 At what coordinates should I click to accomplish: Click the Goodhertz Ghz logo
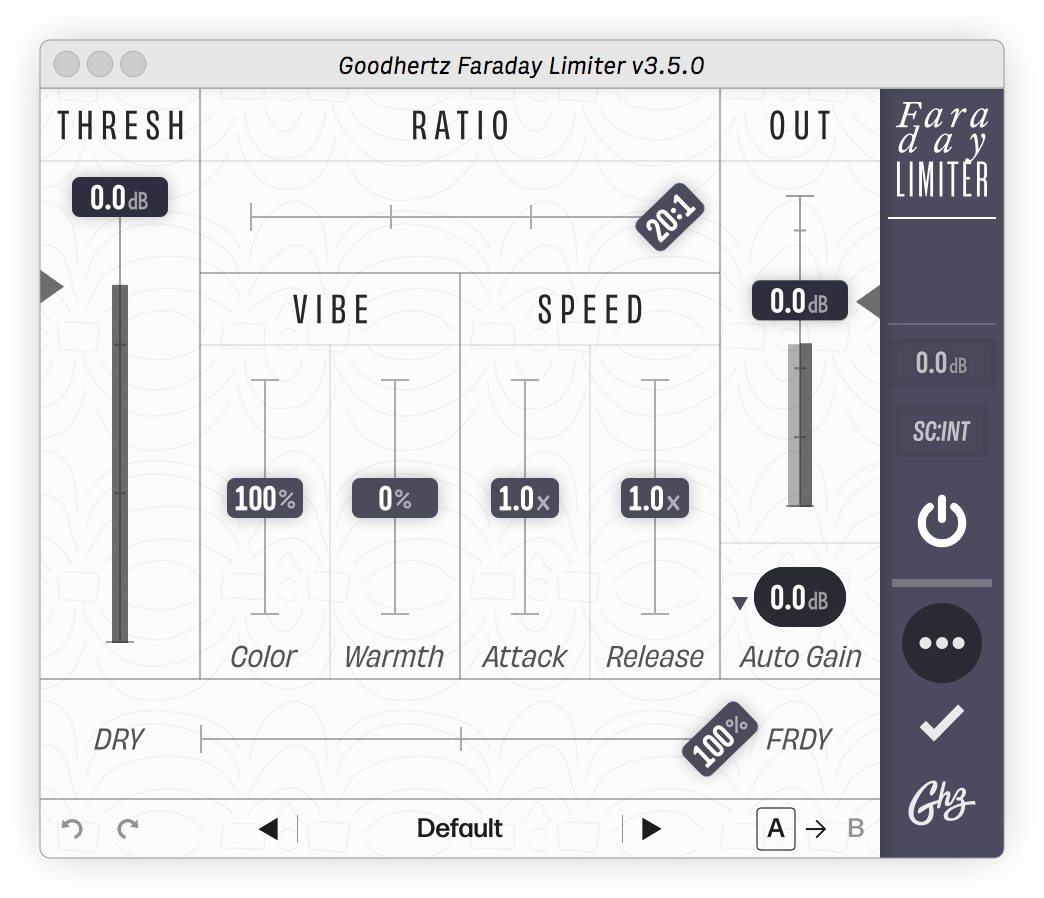coord(941,803)
